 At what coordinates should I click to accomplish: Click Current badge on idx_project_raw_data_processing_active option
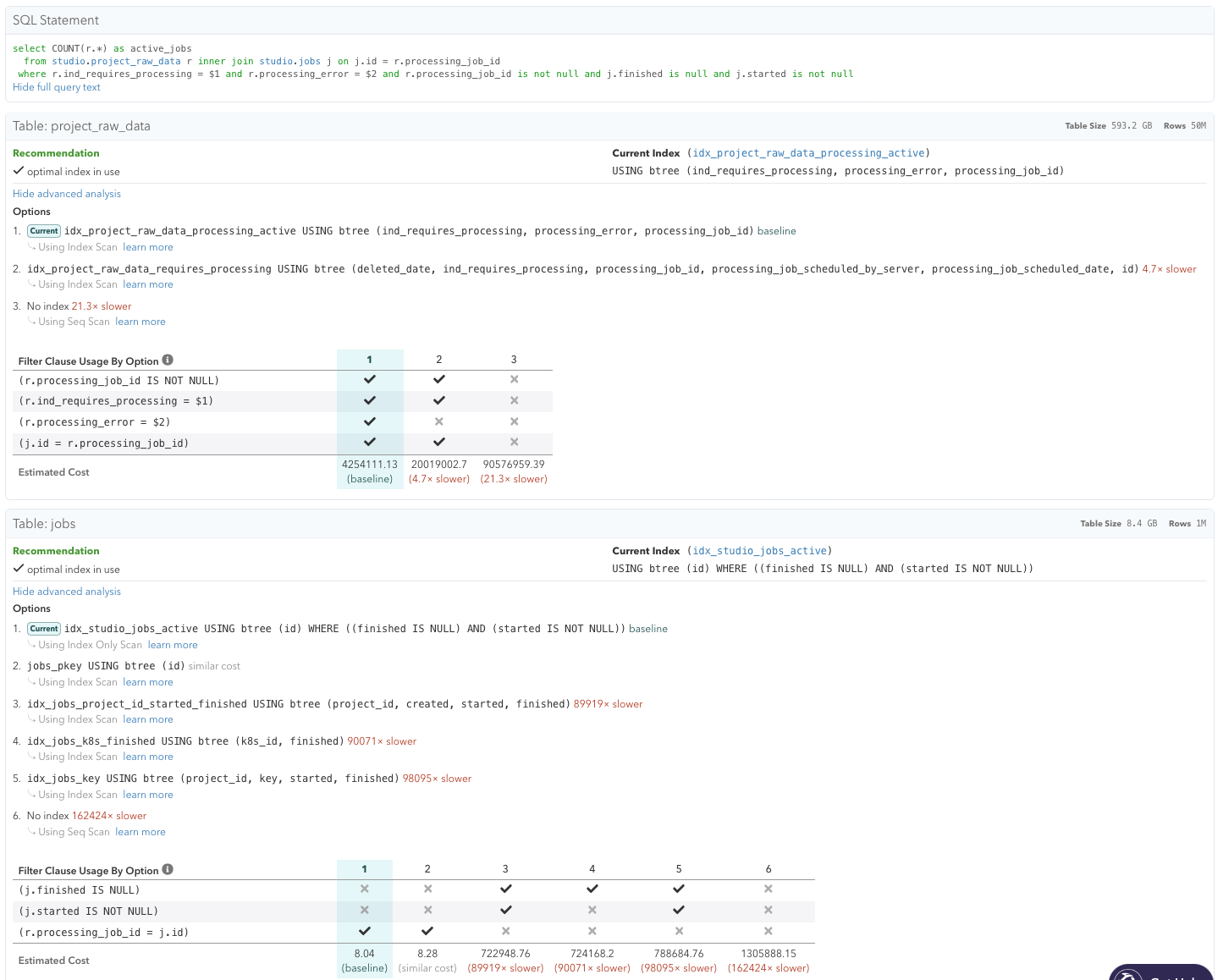tap(44, 231)
